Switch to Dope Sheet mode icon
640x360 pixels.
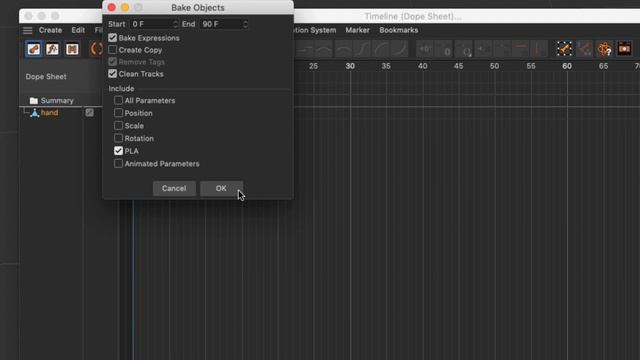33,49
